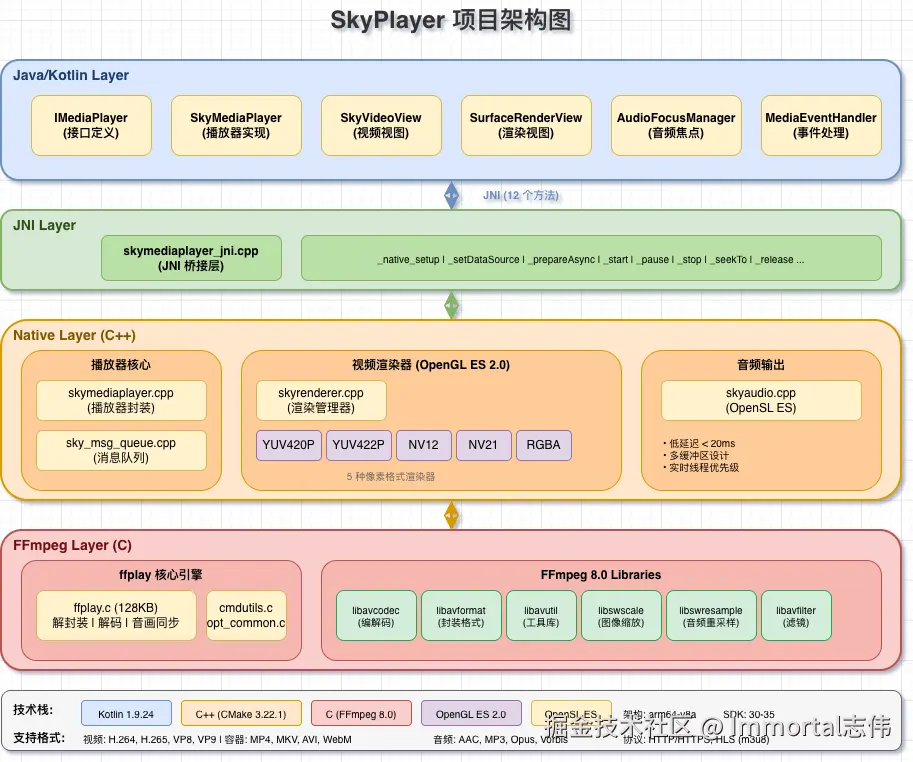Click the '实时线程优先级' bullet
Image resolution: width=913 pixels, height=762 pixels.
700,467
